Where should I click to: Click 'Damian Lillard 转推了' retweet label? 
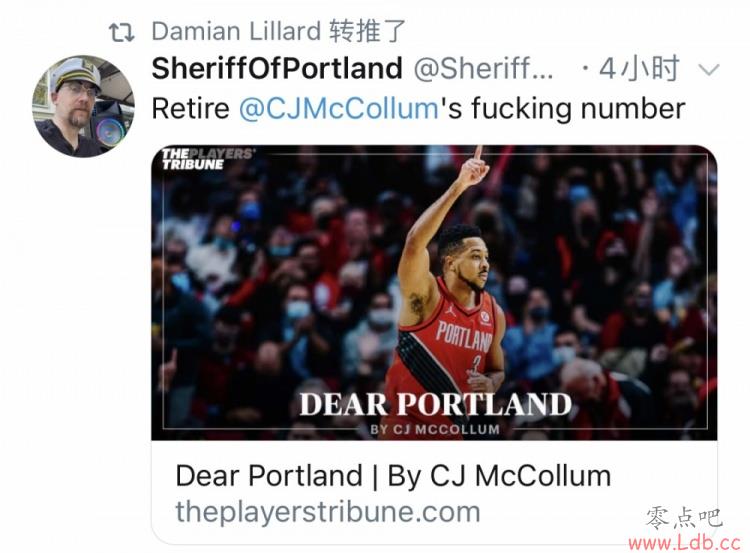[x=279, y=32]
